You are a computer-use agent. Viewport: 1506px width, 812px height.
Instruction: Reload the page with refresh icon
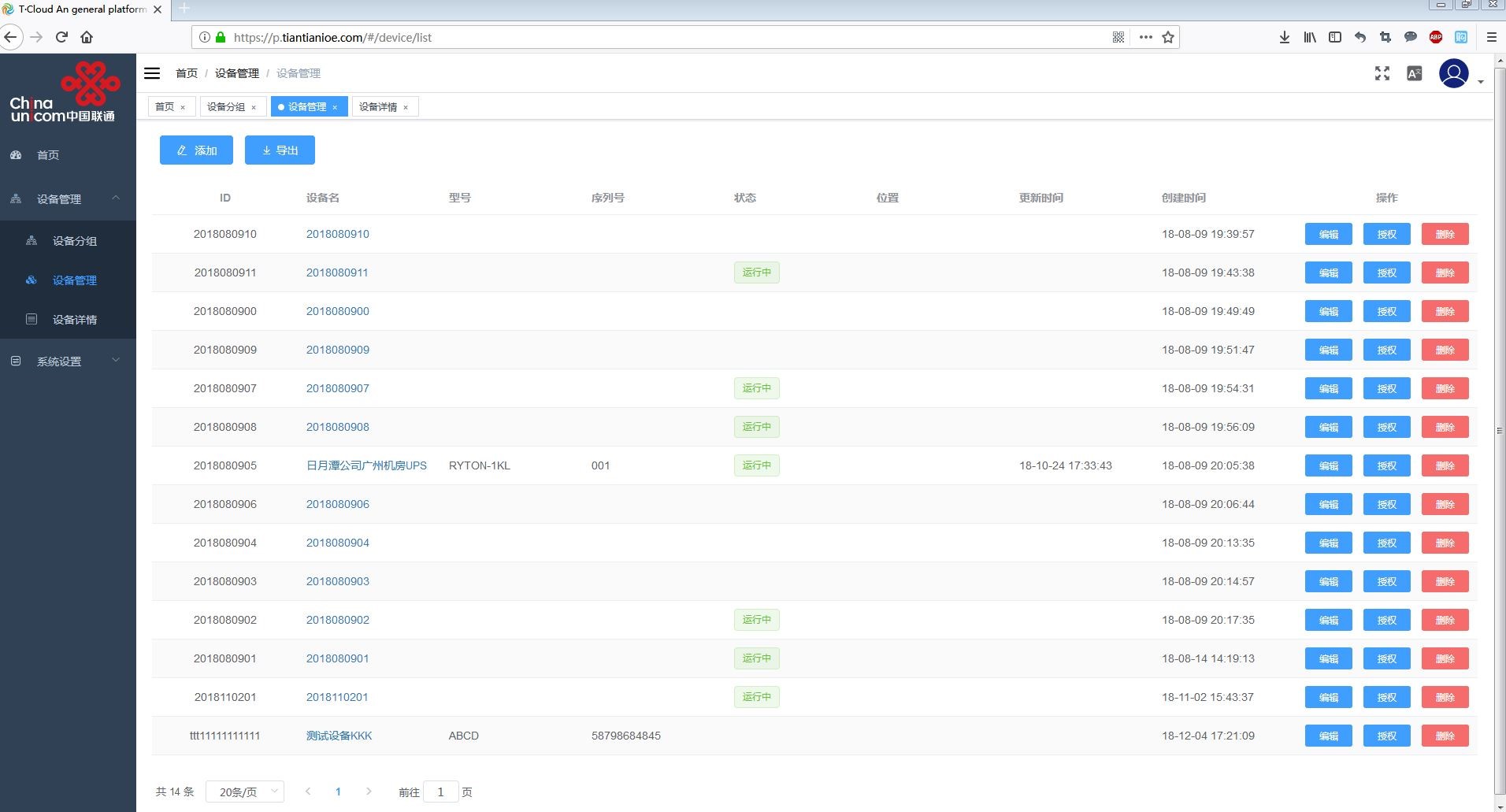(x=61, y=37)
